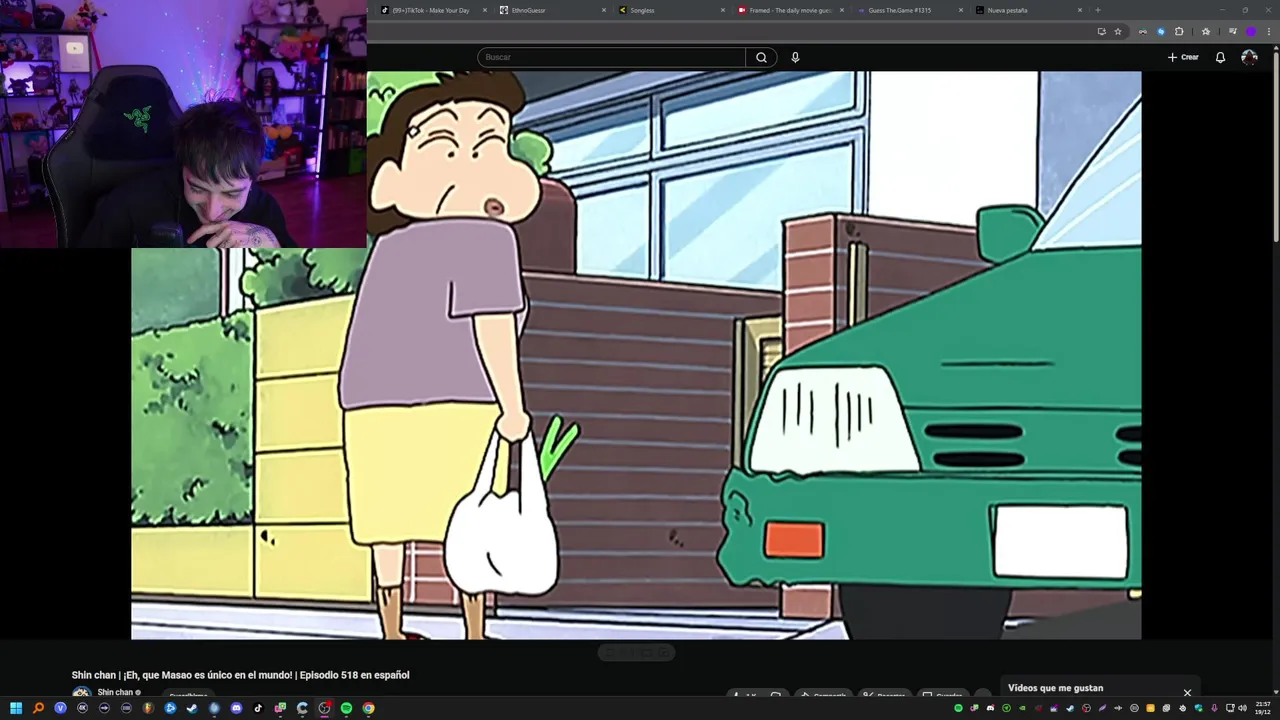Open the Crear menu on YouTube

(x=1183, y=57)
